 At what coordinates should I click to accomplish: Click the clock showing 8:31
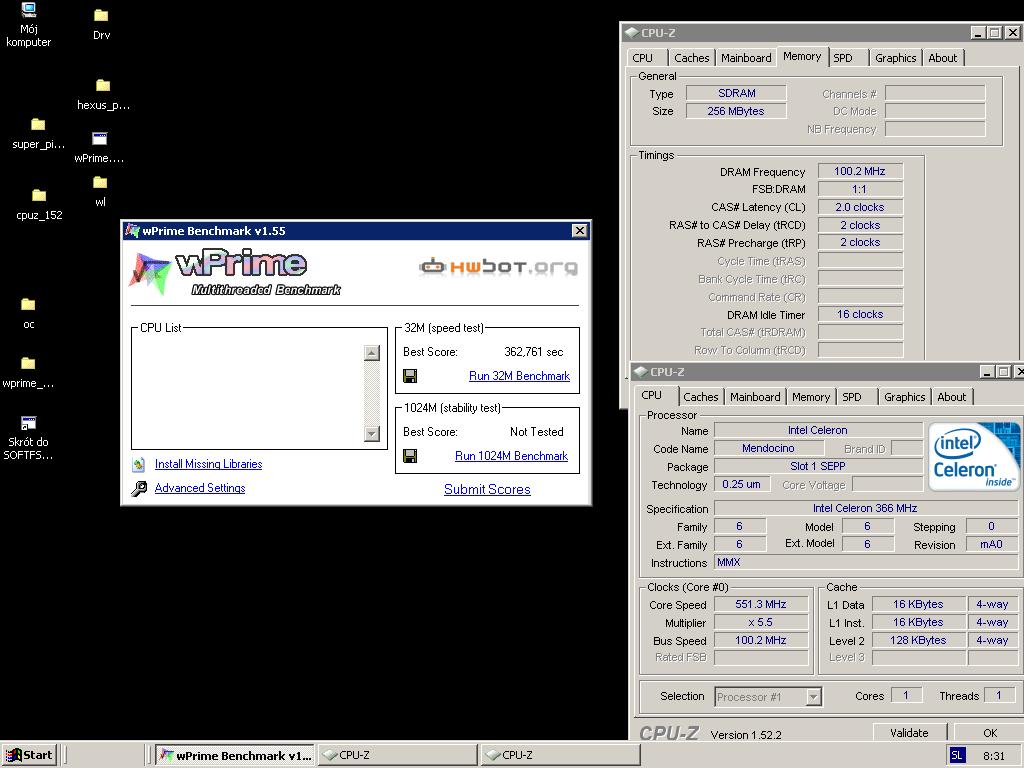point(993,756)
